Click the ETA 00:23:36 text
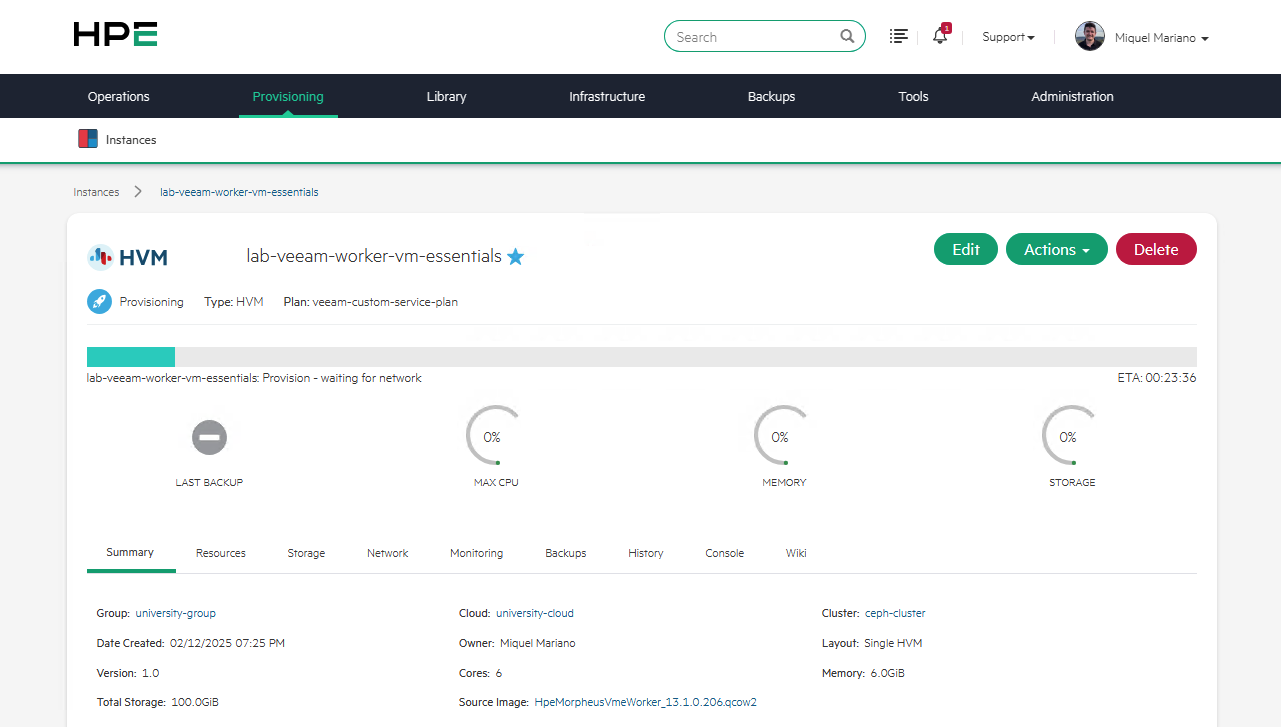The image size is (1281, 727). (1157, 378)
